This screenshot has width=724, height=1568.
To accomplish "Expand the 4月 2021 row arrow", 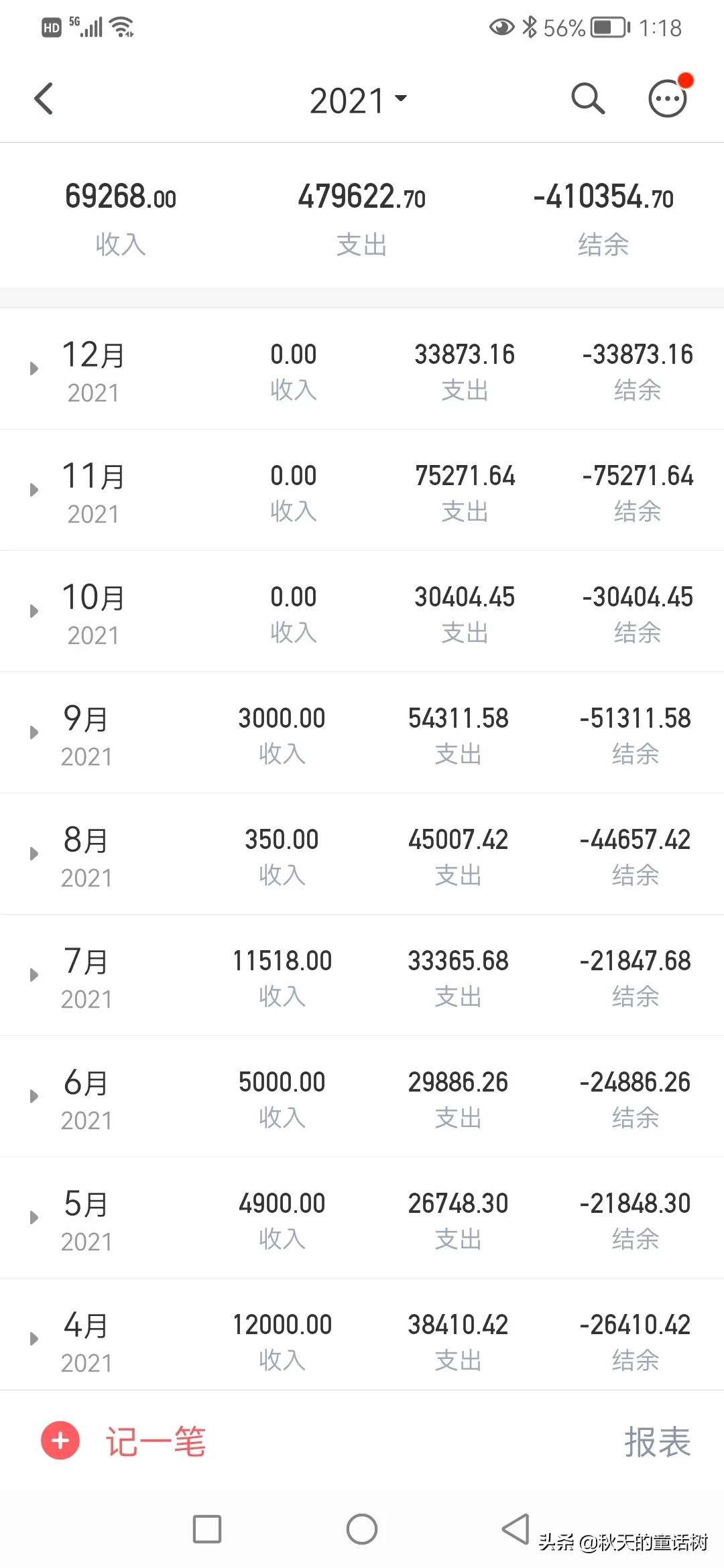I will (34, 1339).
